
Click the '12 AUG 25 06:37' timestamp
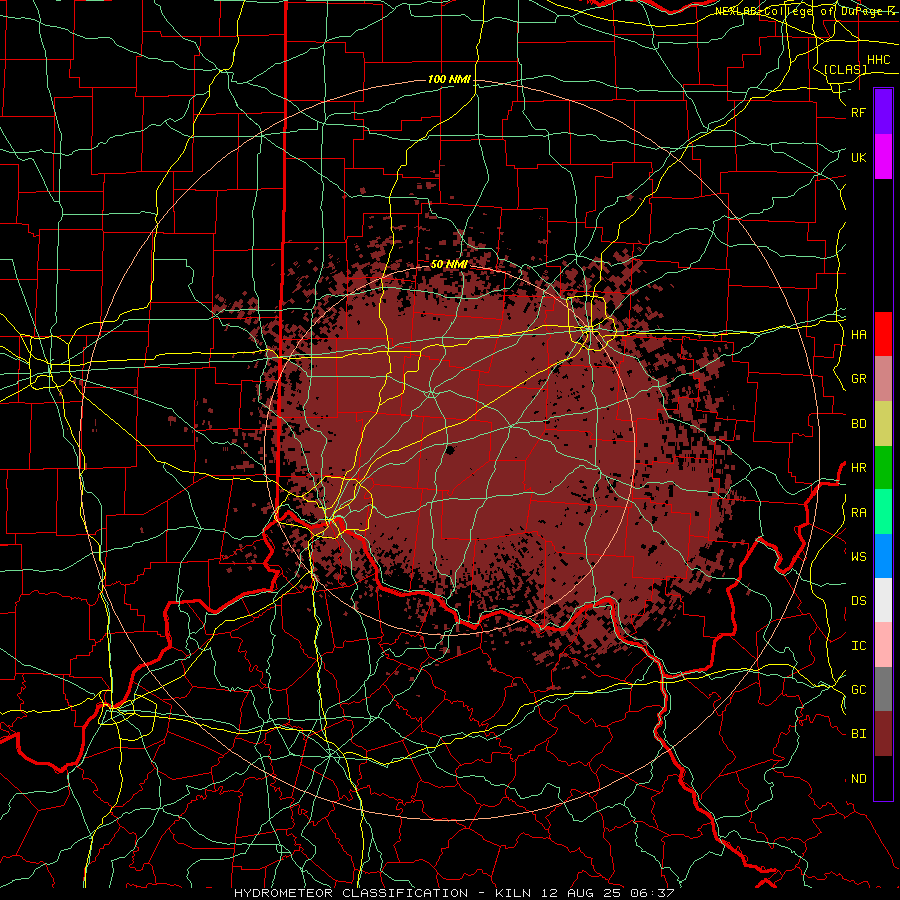pos(608,893)
